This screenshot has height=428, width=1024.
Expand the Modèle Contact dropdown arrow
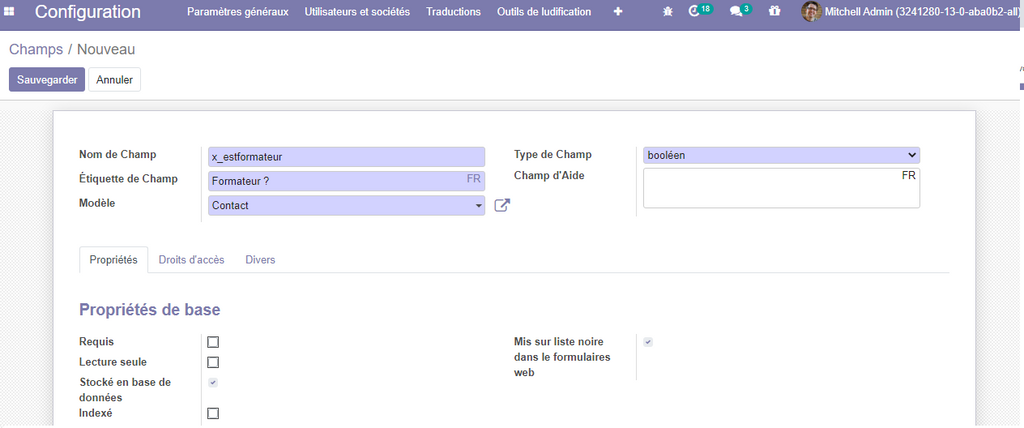(479, 206)
